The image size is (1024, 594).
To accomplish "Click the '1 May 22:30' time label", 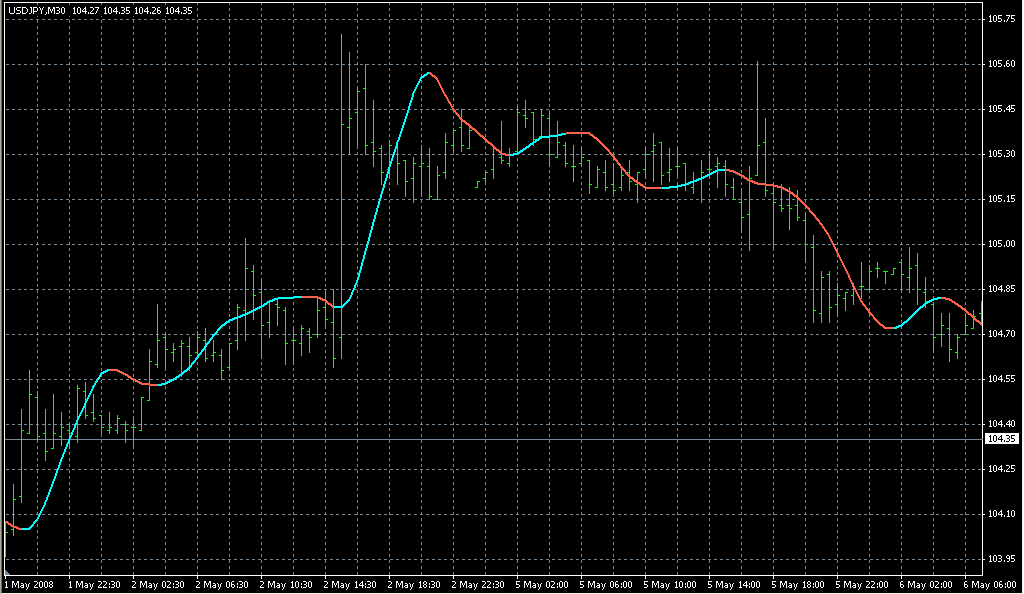I will coord(94,584).
